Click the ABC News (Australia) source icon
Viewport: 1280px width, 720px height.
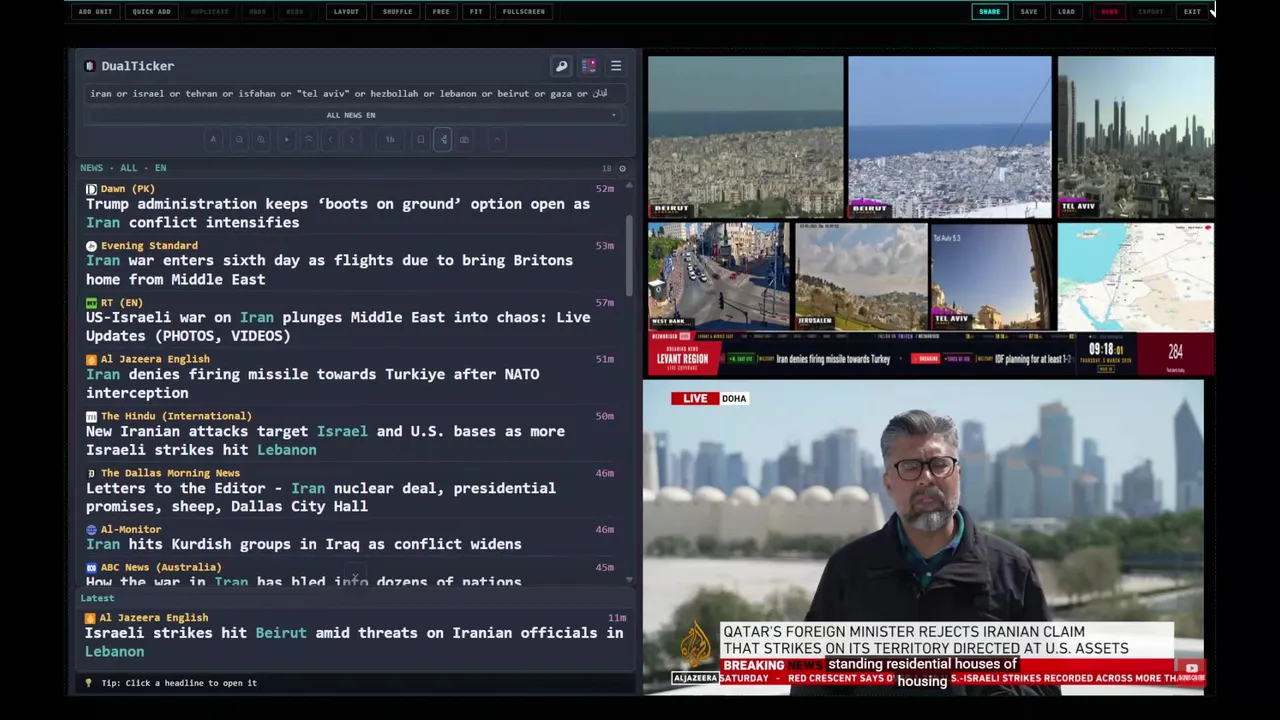(91, 568)
